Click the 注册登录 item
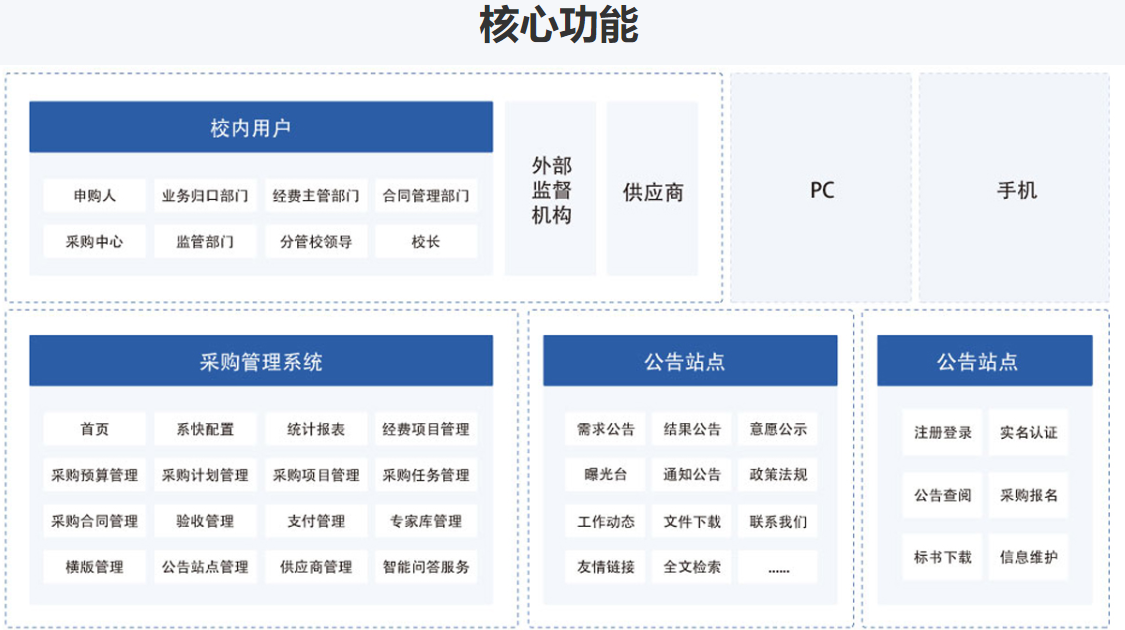 [942, 433]
